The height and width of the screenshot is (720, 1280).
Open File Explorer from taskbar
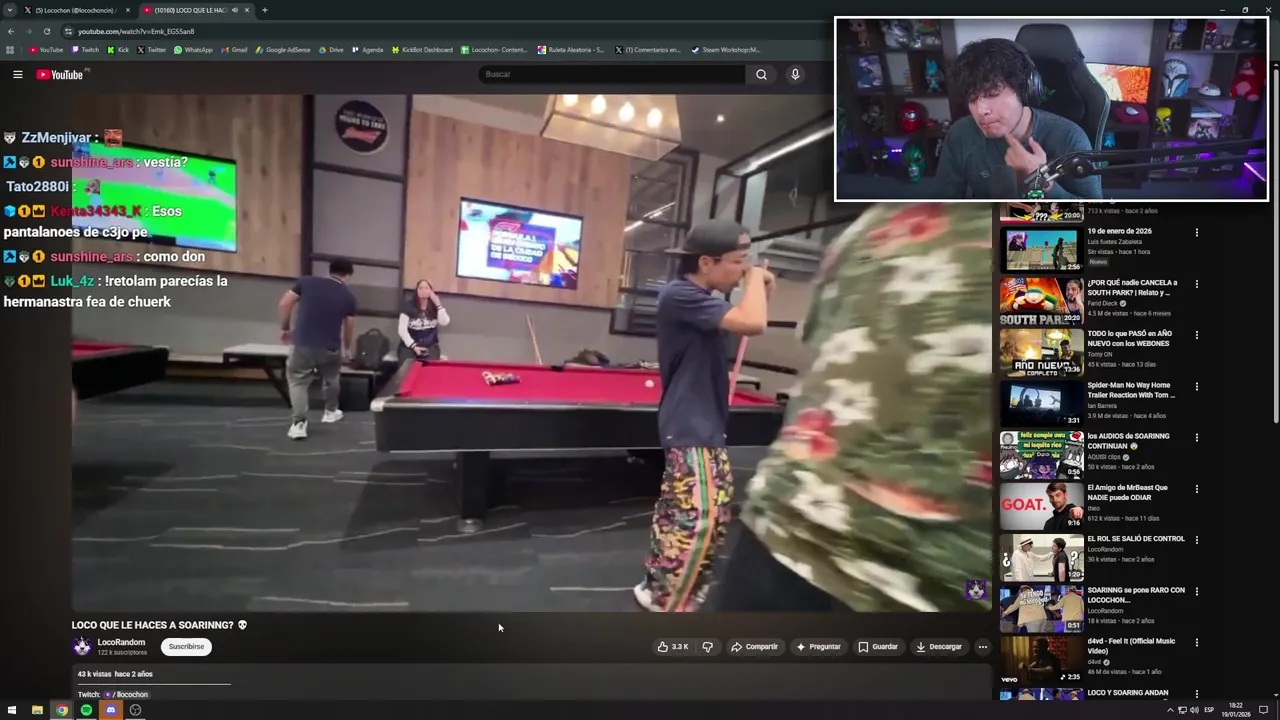37,710
